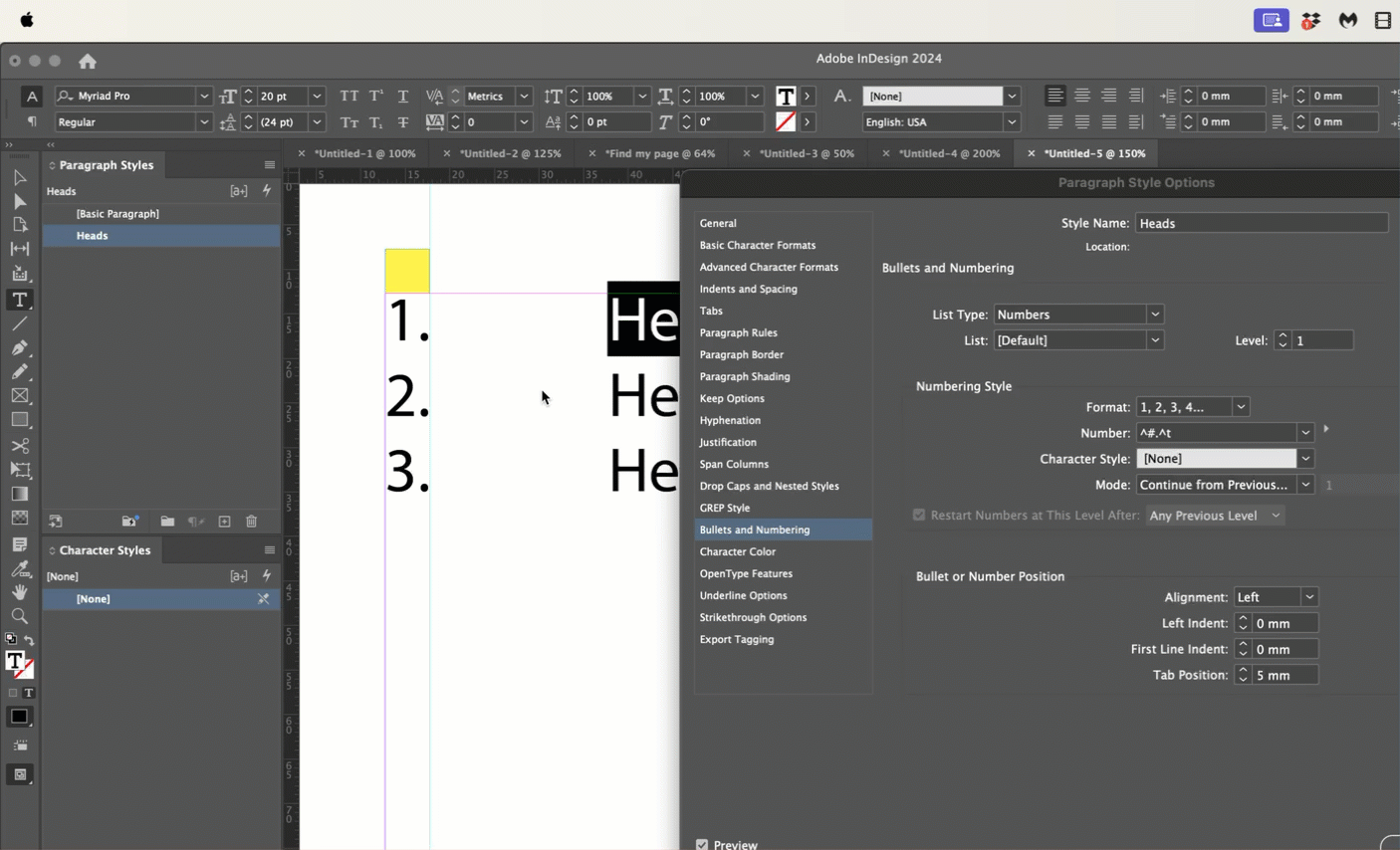The height and width of the screenshot is (850, 1400).
Task: Click the Style Name input field
Action: point(1262,223)
